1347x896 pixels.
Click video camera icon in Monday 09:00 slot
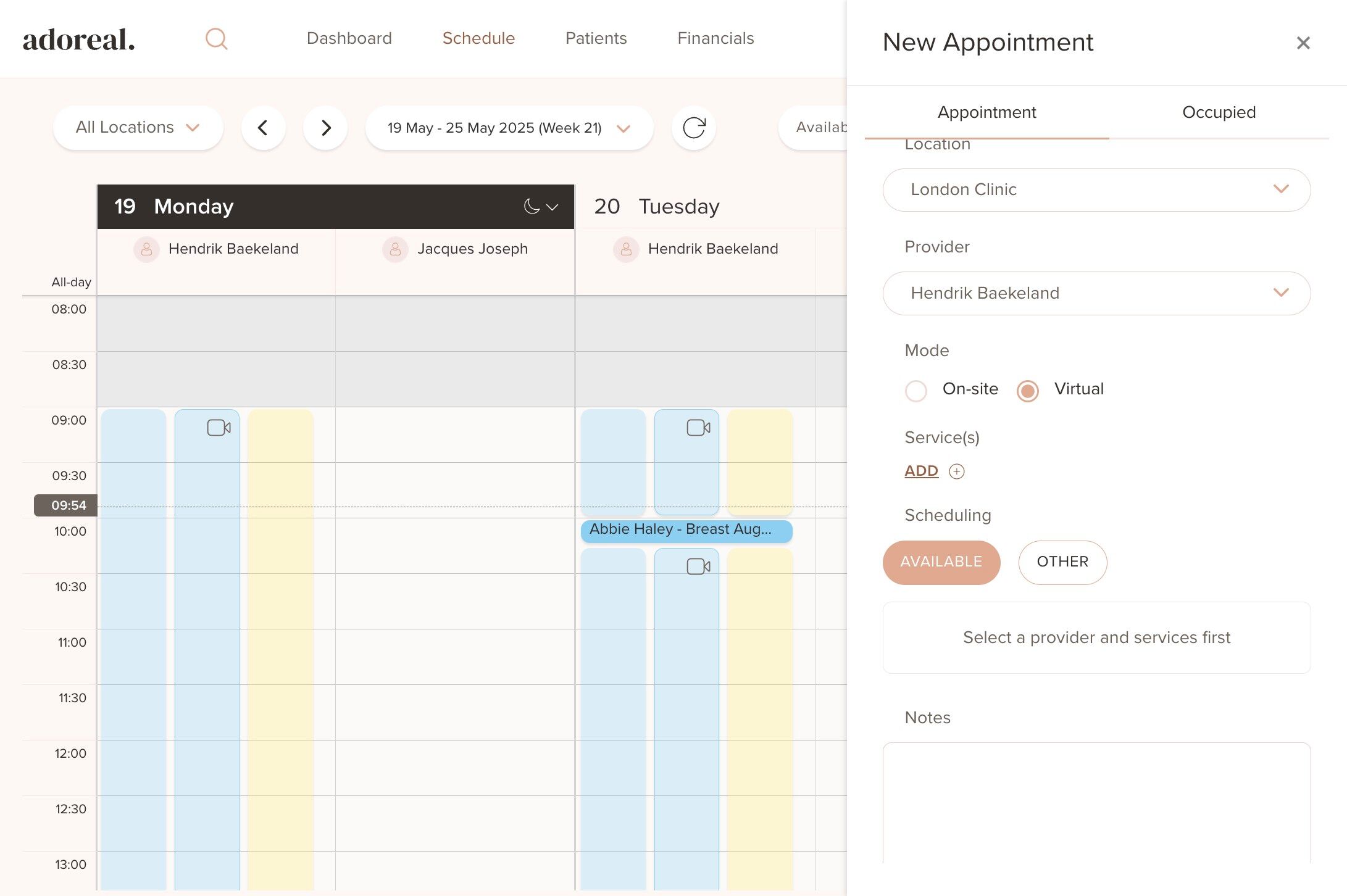click(x=219, y=428)
